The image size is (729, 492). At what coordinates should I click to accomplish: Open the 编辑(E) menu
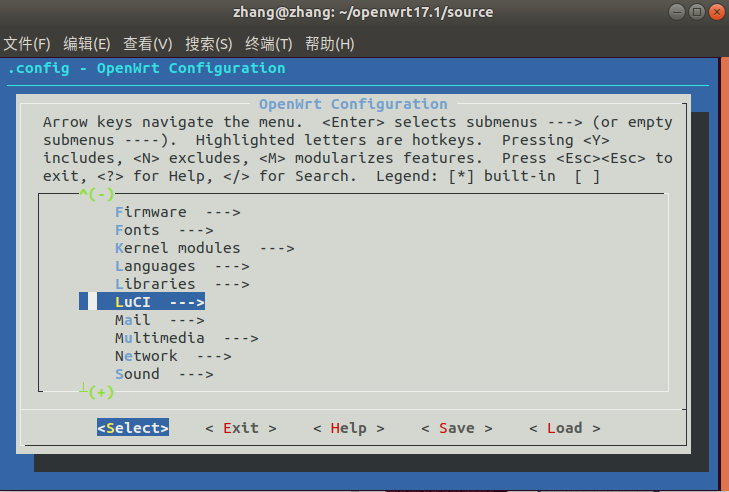click(87, 44)
